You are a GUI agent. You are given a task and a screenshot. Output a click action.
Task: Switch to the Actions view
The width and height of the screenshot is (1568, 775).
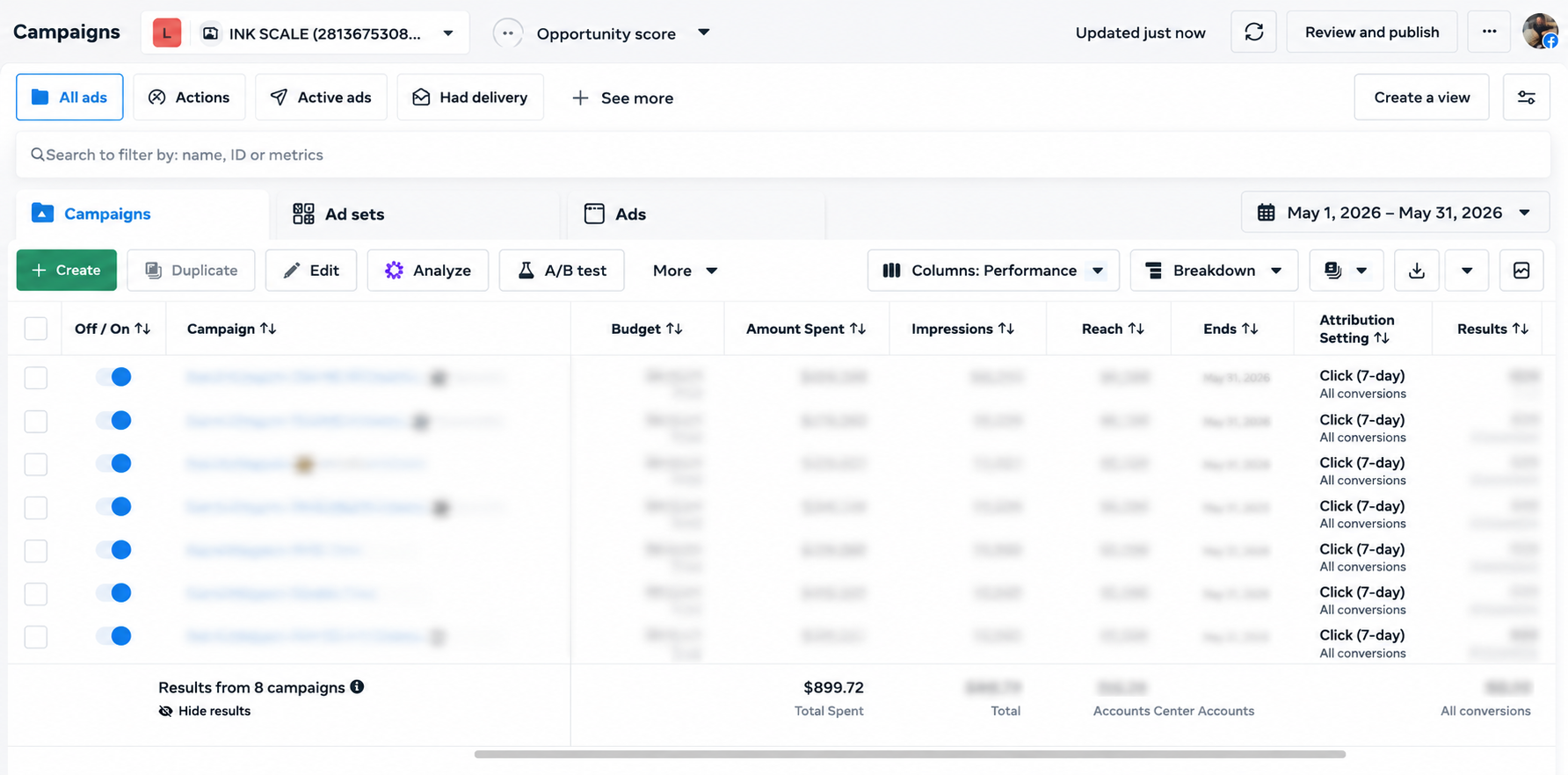(x=189, y=98)
